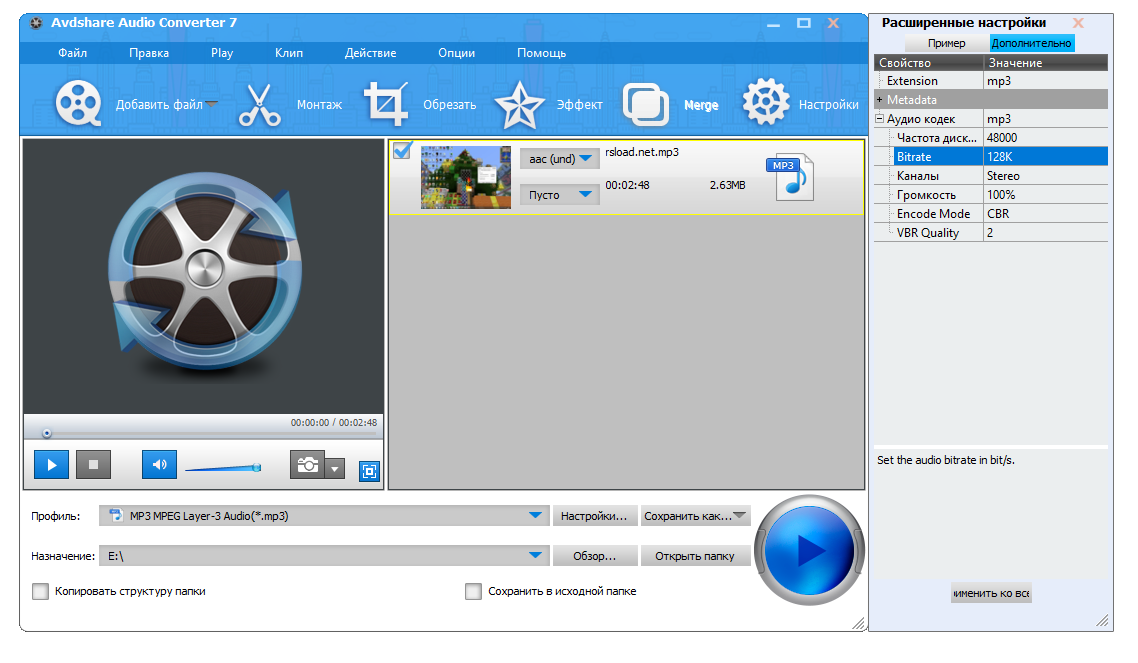Open the aac (und) audio track dropdown

click(560, 158)
